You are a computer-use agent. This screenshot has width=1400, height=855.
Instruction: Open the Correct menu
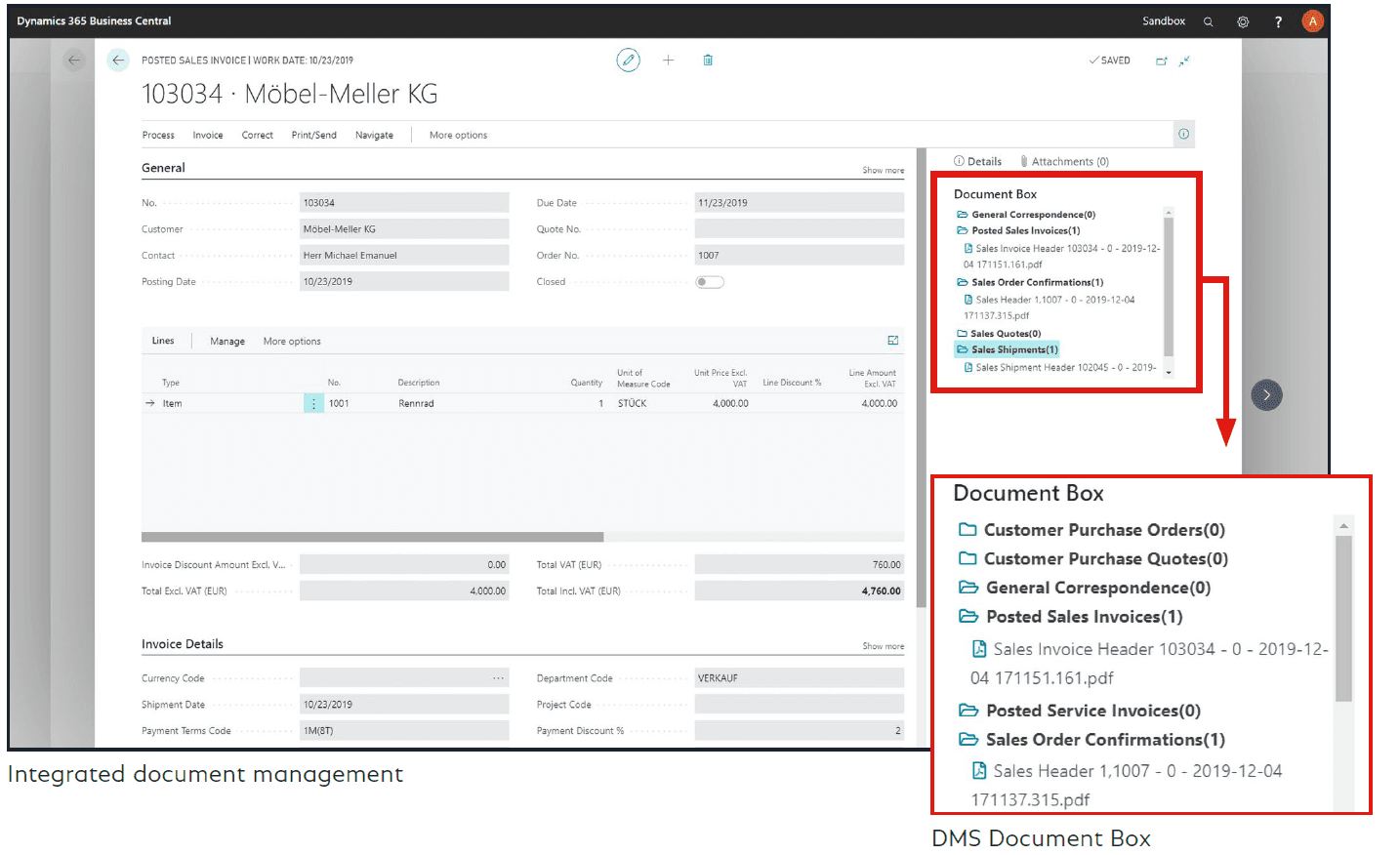(x=258, y=136)
